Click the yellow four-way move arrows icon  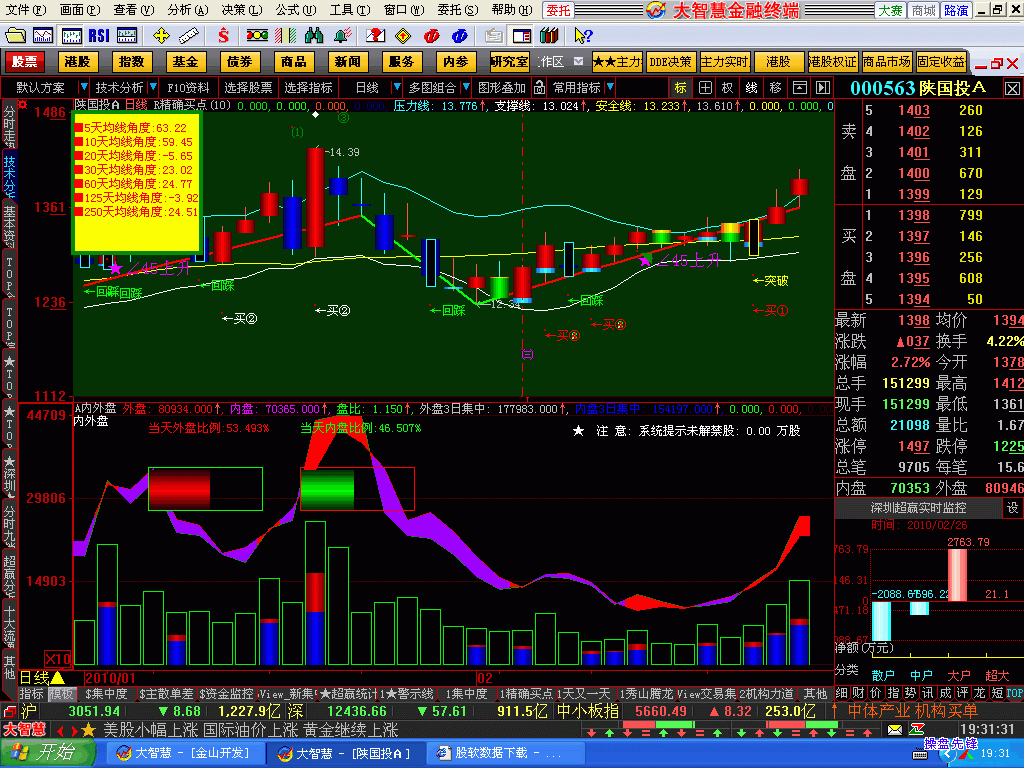(x=161, y=35)
